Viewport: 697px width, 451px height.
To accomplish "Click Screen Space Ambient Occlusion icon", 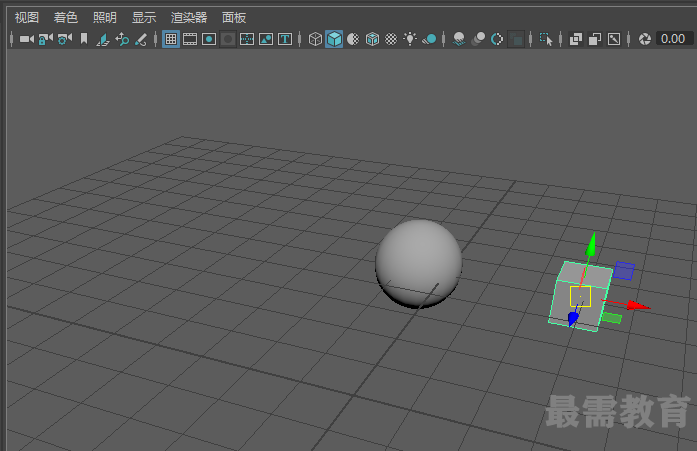I will tap(459, 39).
